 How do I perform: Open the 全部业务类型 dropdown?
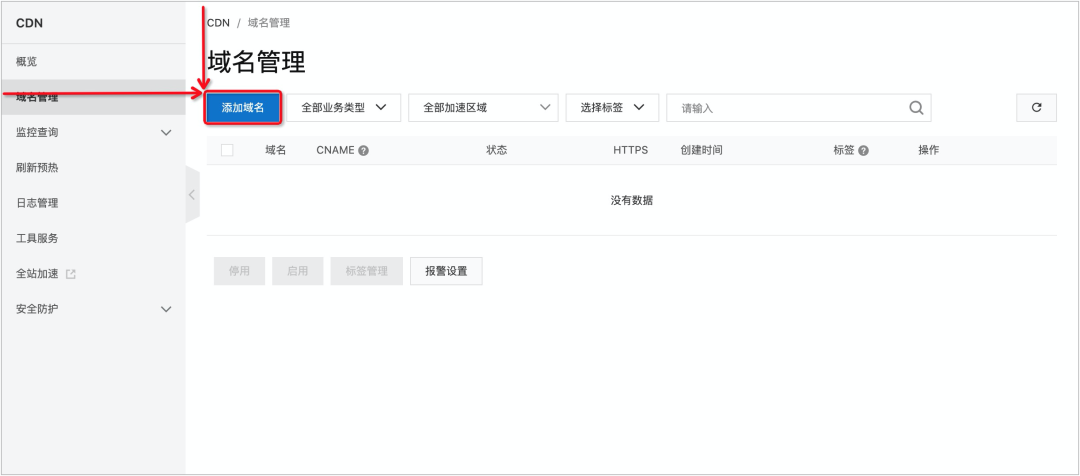(x=344, y=108)
